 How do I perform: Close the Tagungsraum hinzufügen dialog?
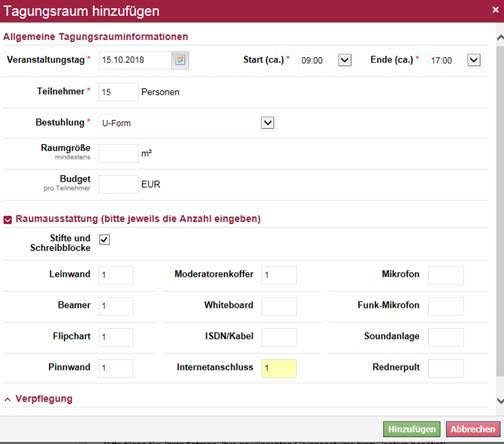tap(495, 10)
